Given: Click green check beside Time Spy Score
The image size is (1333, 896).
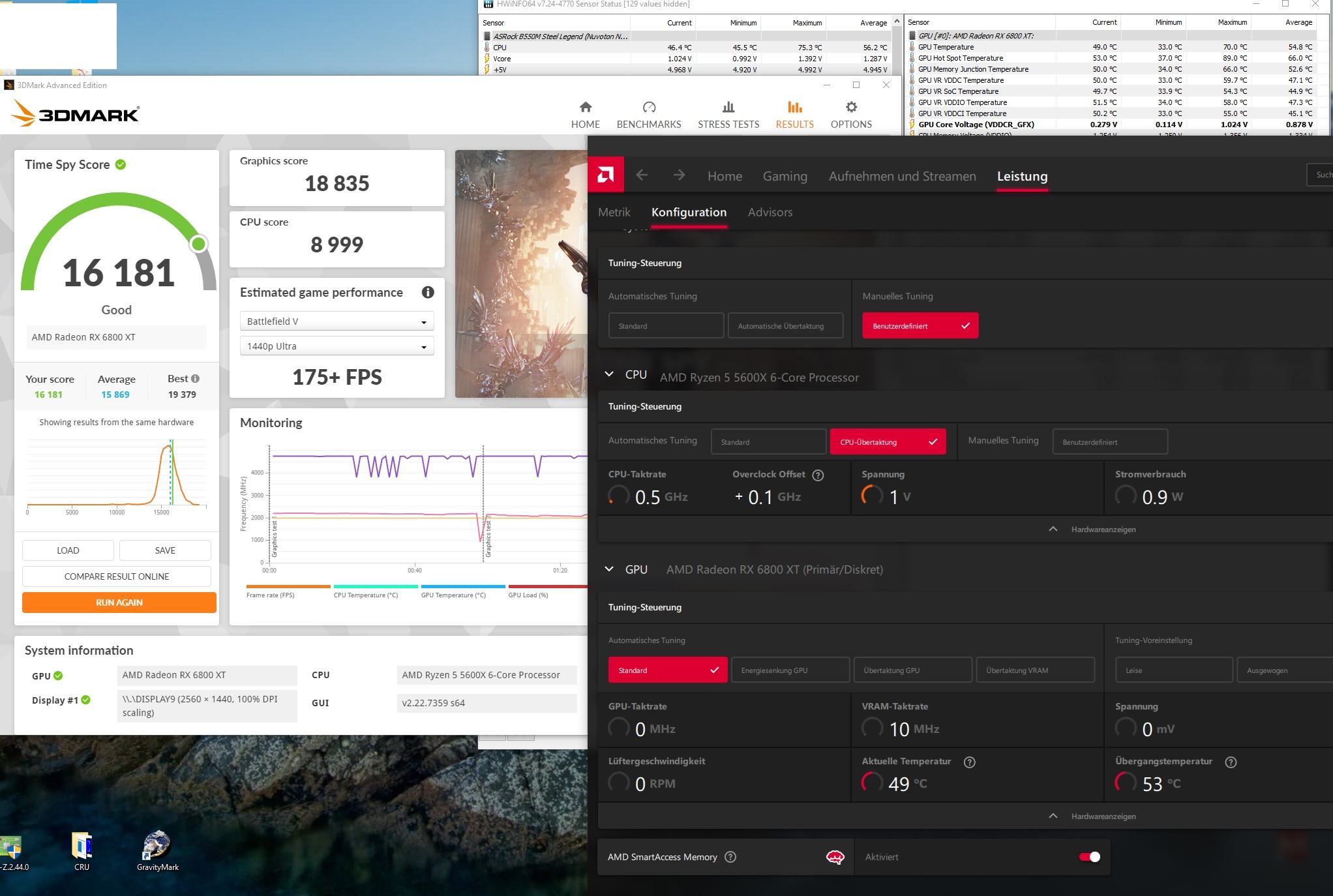Looking at the screenshot, I should point(121,164).
